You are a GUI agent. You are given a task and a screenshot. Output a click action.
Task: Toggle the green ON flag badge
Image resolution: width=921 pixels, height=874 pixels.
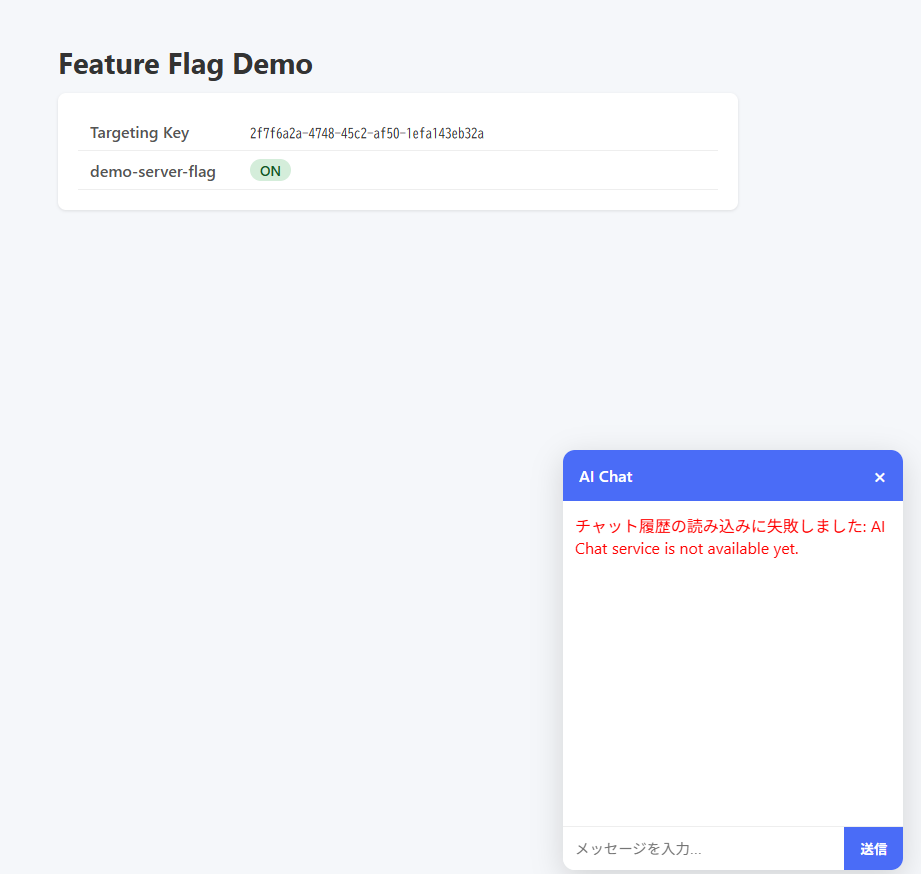[x=270, y=171]
